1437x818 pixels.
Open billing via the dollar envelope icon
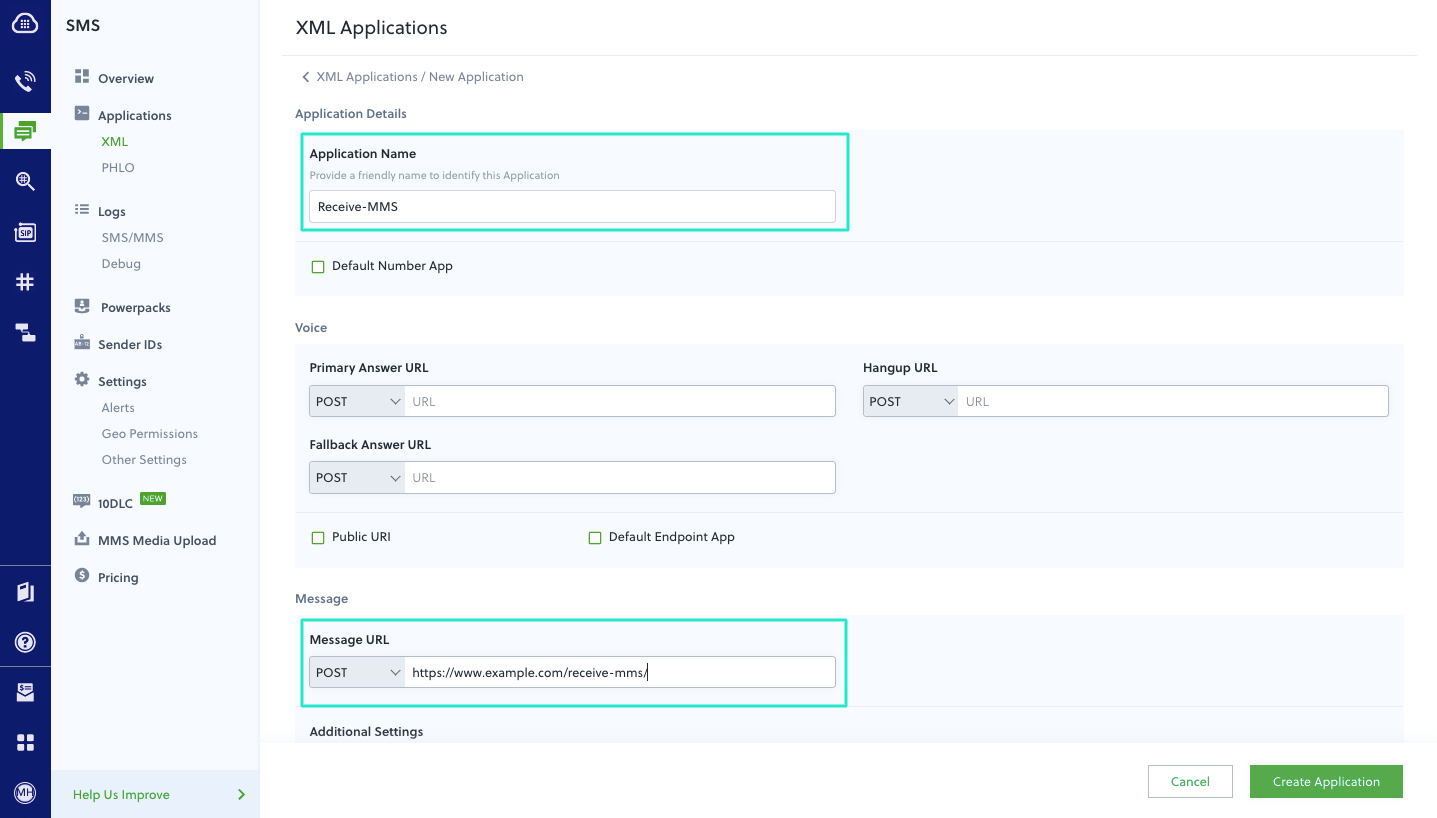[x=25, y=691]
